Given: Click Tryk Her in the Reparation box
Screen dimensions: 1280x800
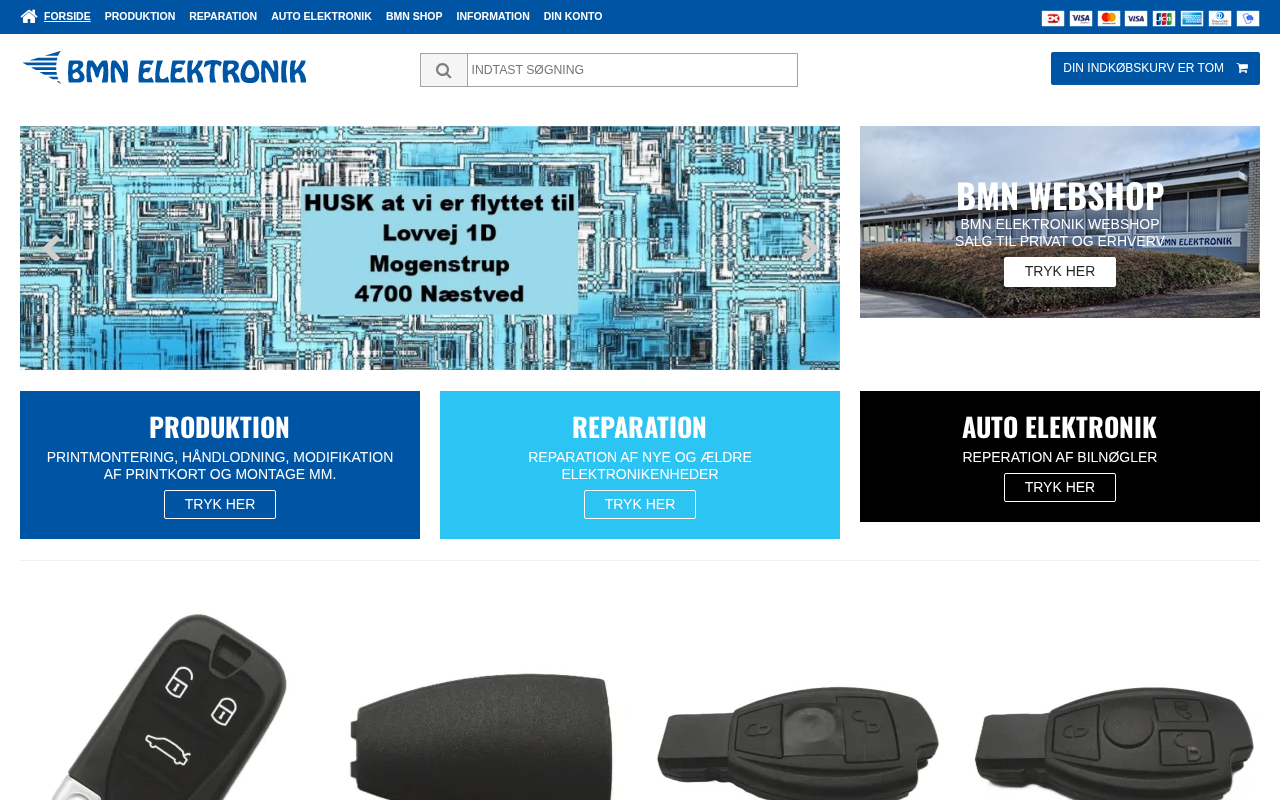Looking at the screenshot, I should 640,504.
